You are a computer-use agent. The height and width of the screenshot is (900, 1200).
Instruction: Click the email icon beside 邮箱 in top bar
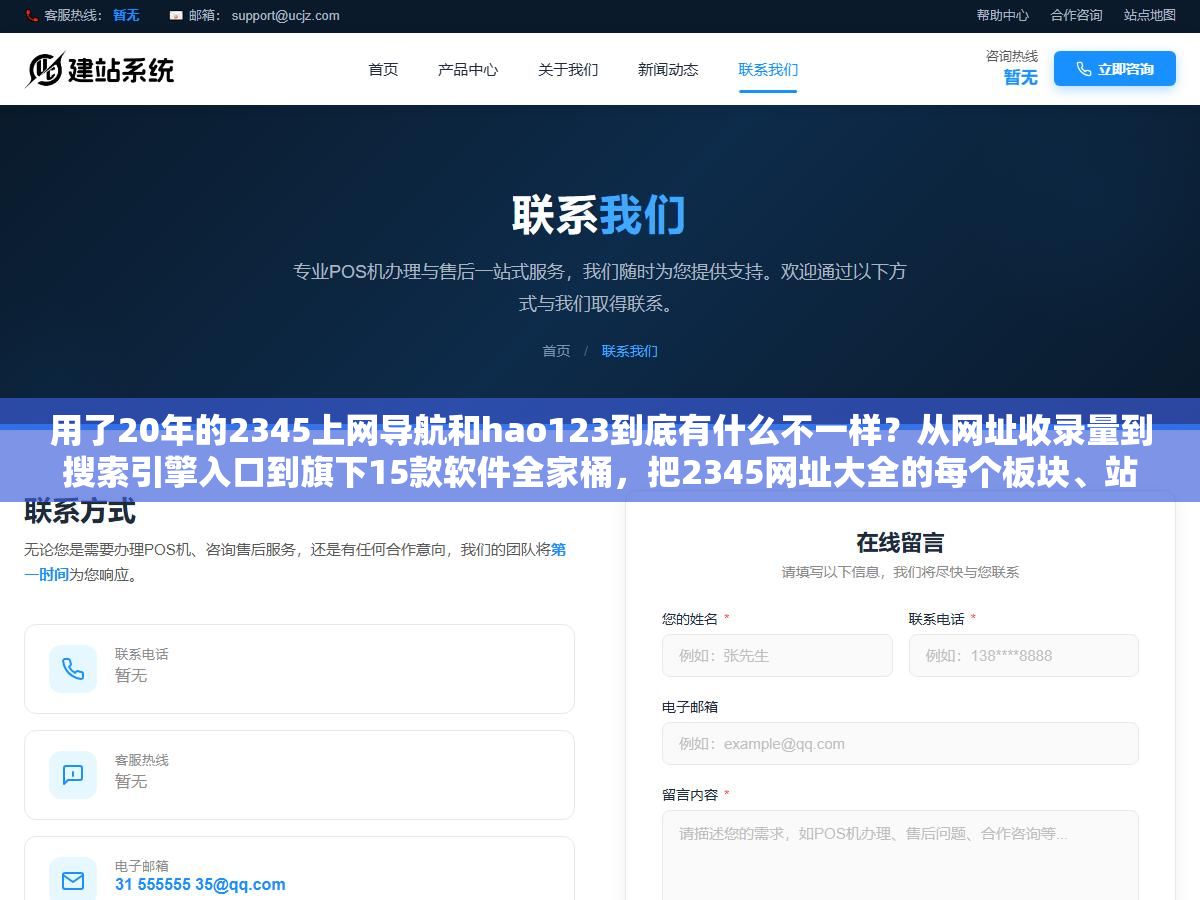(176, 16)
